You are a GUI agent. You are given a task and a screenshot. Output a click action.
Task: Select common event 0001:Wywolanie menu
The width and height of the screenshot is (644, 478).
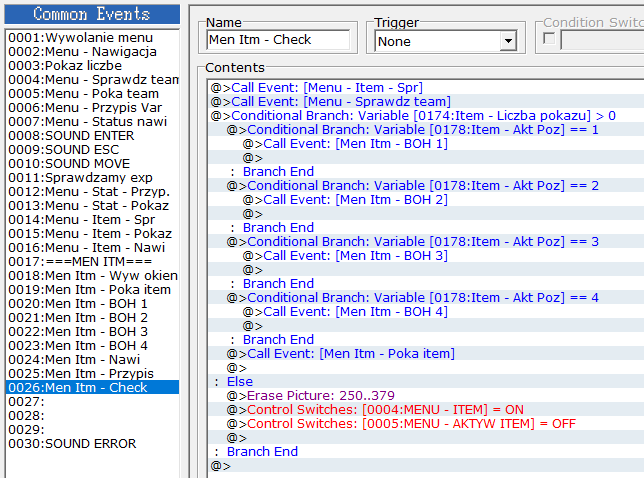click(x=92, y=37)
